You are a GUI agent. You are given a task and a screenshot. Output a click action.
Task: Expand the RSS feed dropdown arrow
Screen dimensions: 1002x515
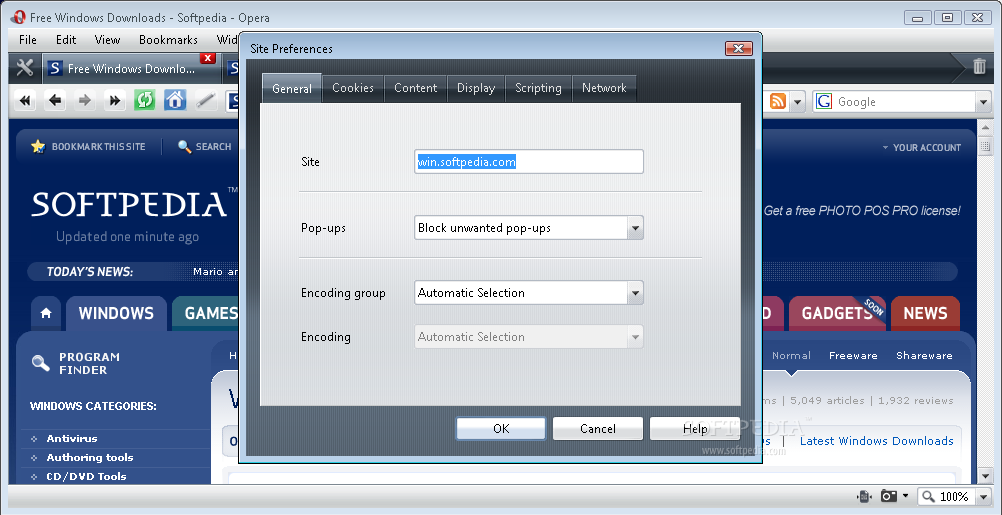(x=797, y=102)
